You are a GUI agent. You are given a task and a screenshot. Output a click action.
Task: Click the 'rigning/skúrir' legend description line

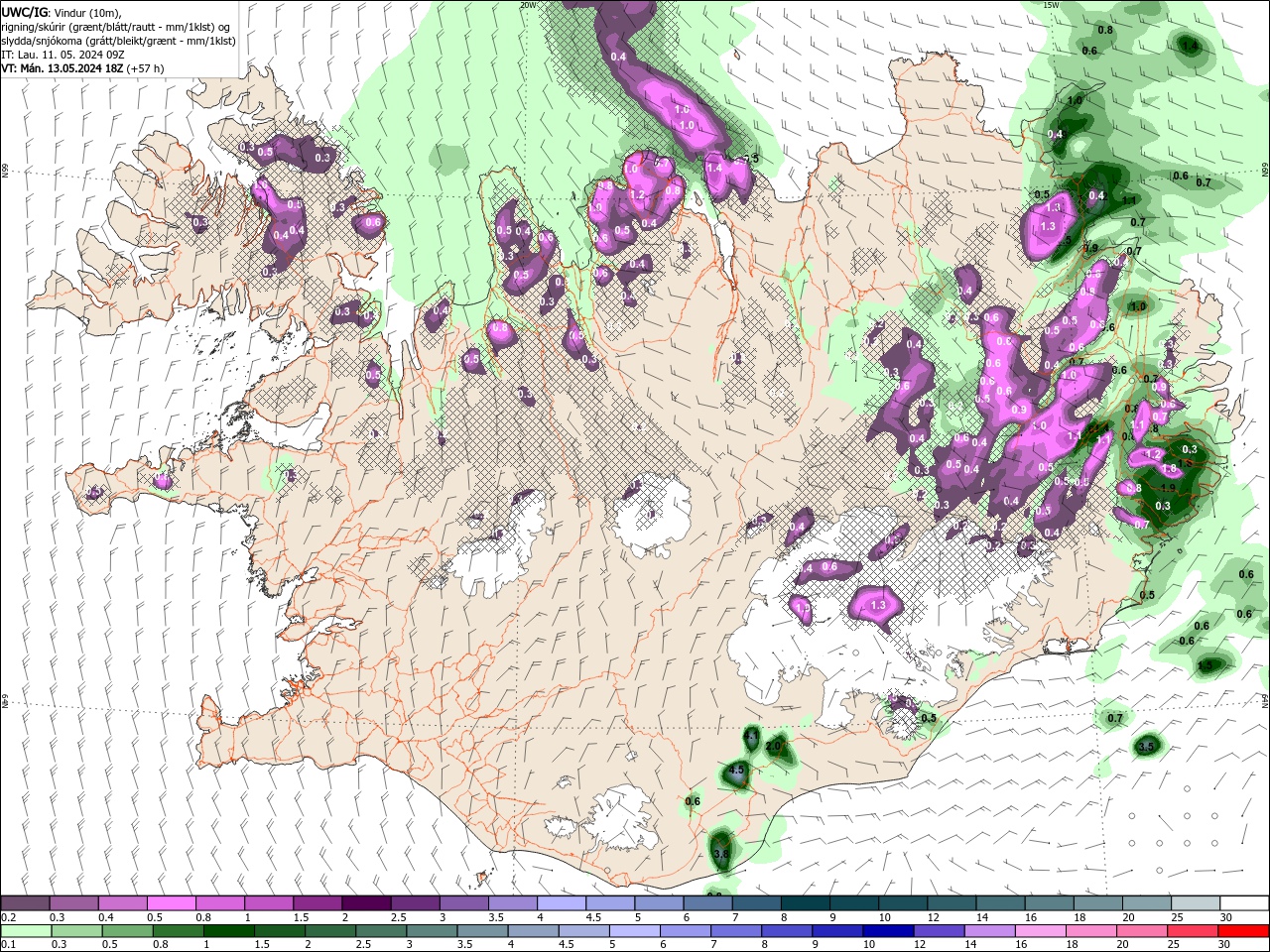(116, 27)
